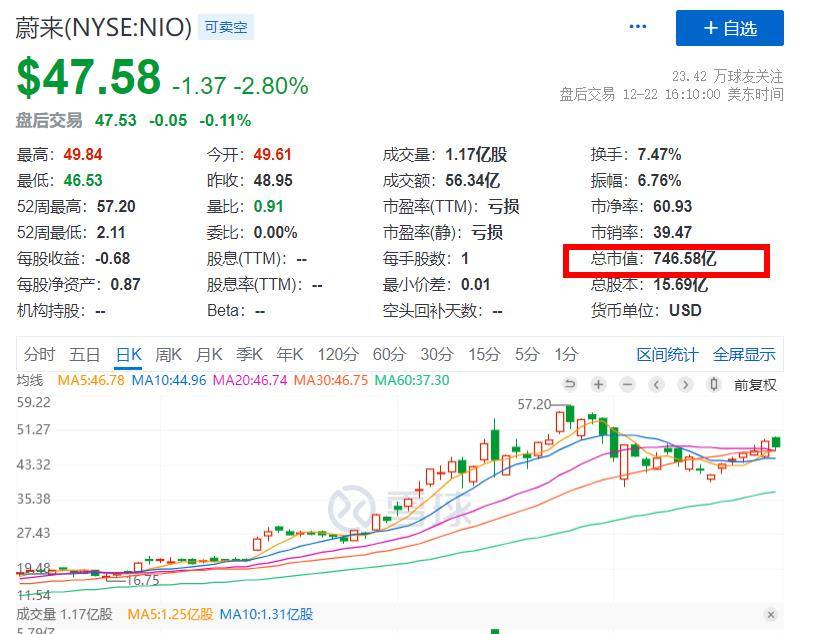
Task: Switch to the 15分 chart interval
Action: pos(484,354)
